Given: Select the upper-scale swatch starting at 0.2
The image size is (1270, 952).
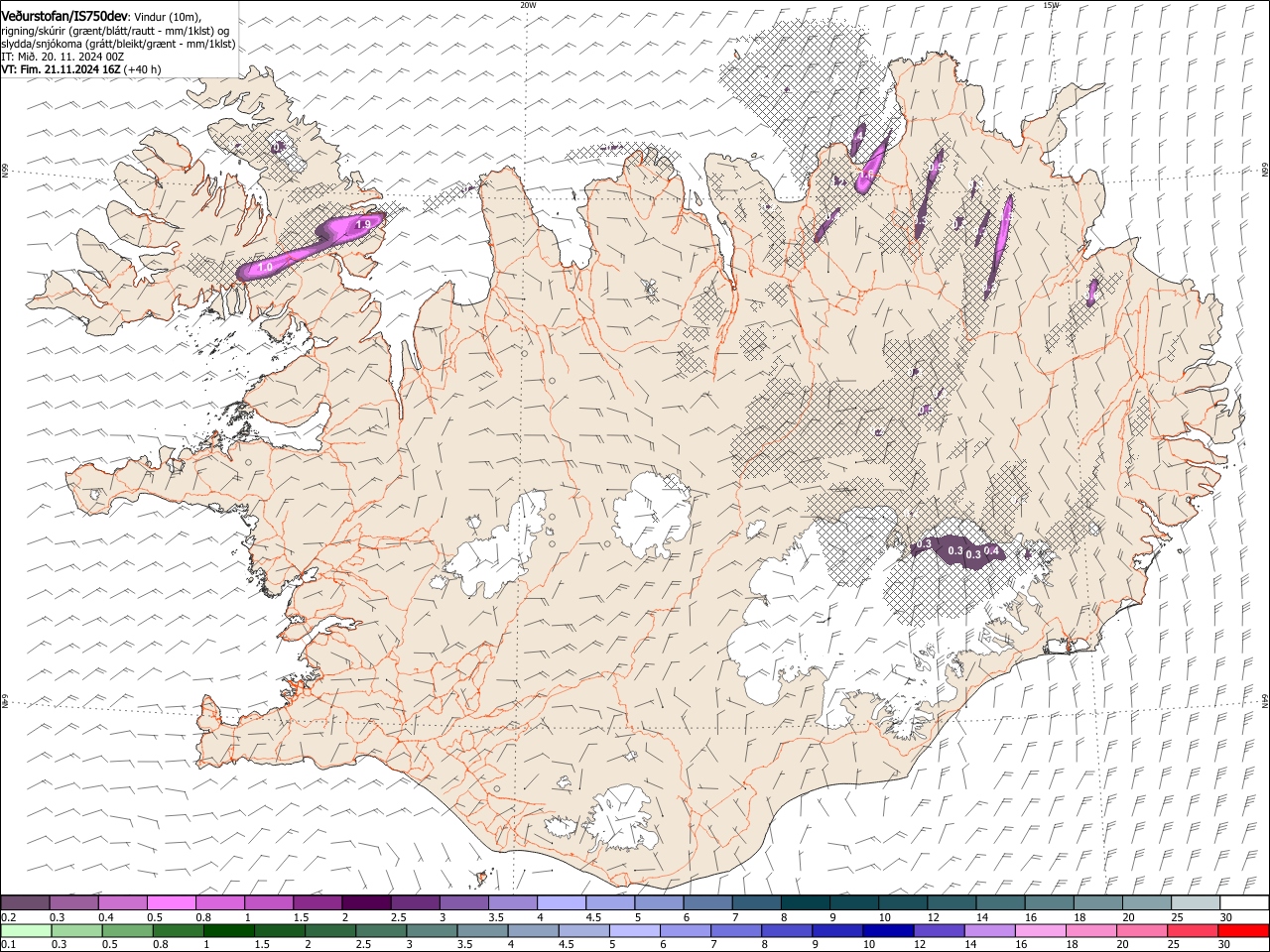Looking at the screenshot, I should tap(25, 902).
